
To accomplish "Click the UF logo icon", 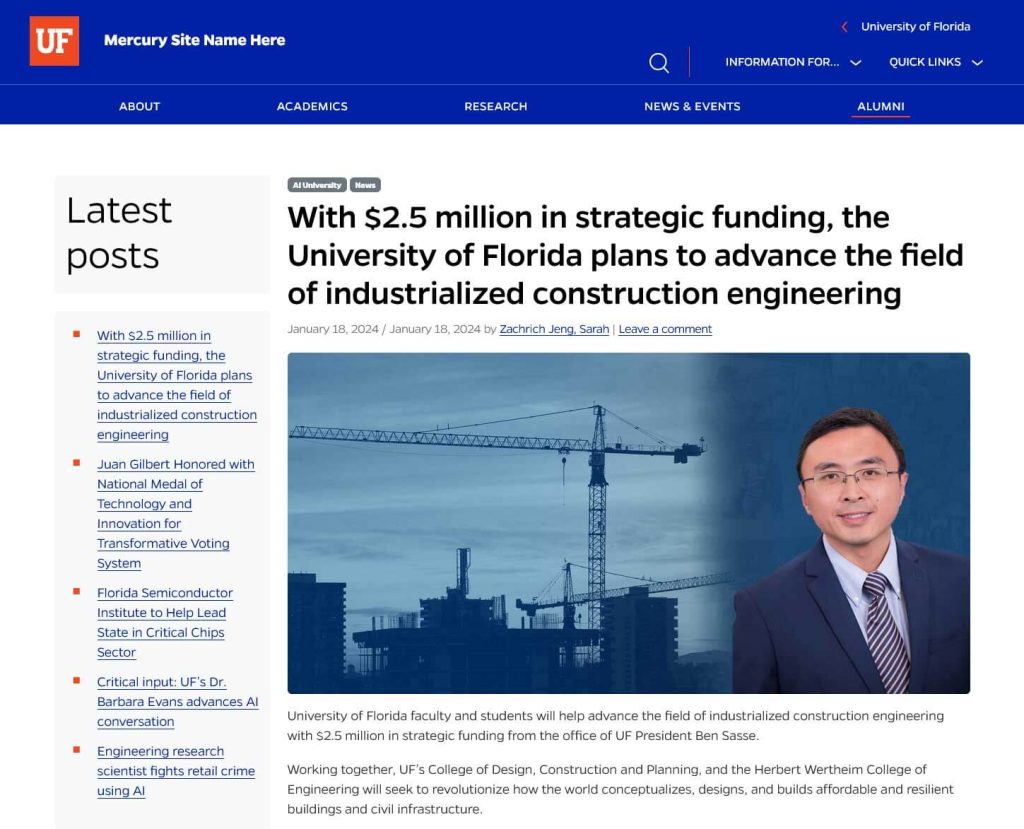I will (x=54, y=41).
